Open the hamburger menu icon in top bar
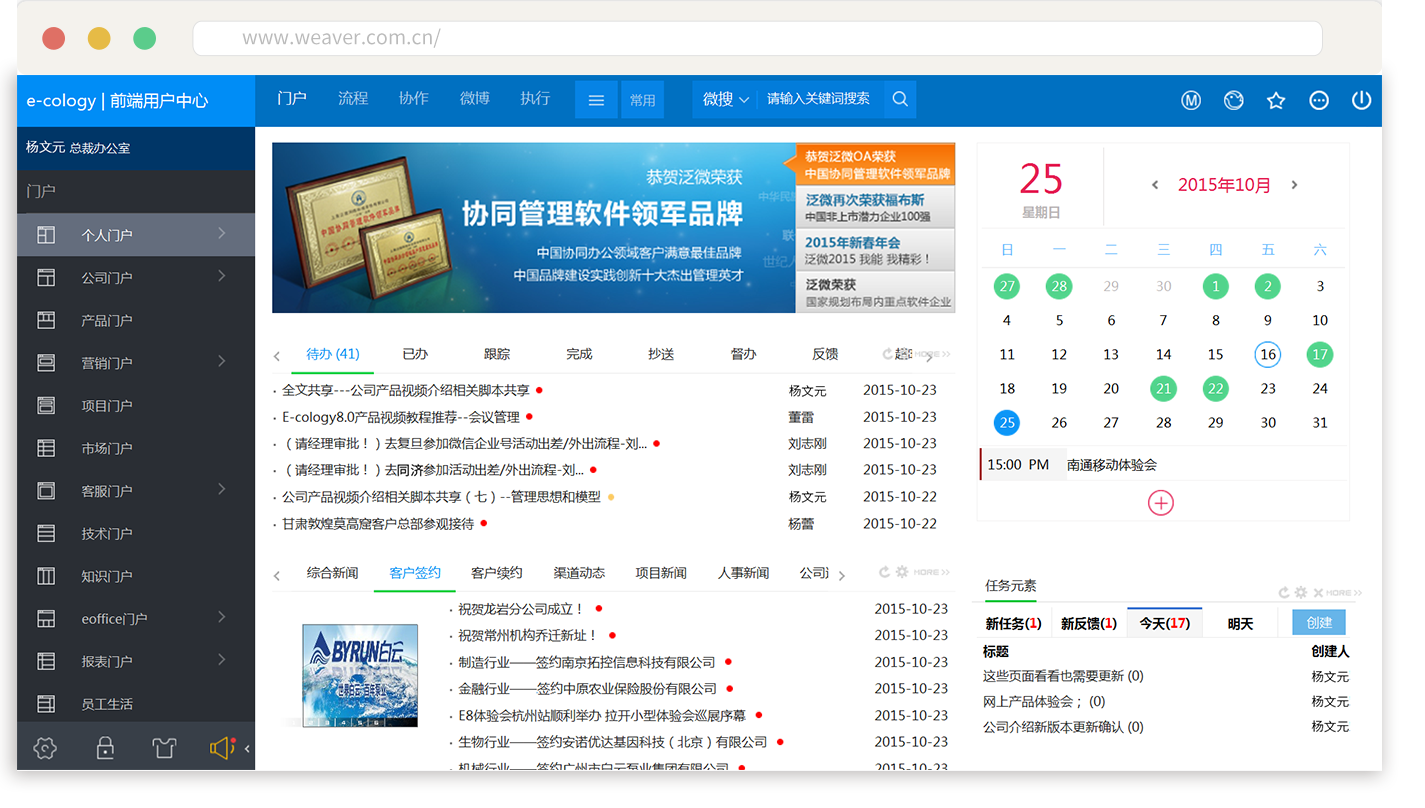Viewport: 1425px width, 808px height. pyautogui.click(x=596, y=100)
